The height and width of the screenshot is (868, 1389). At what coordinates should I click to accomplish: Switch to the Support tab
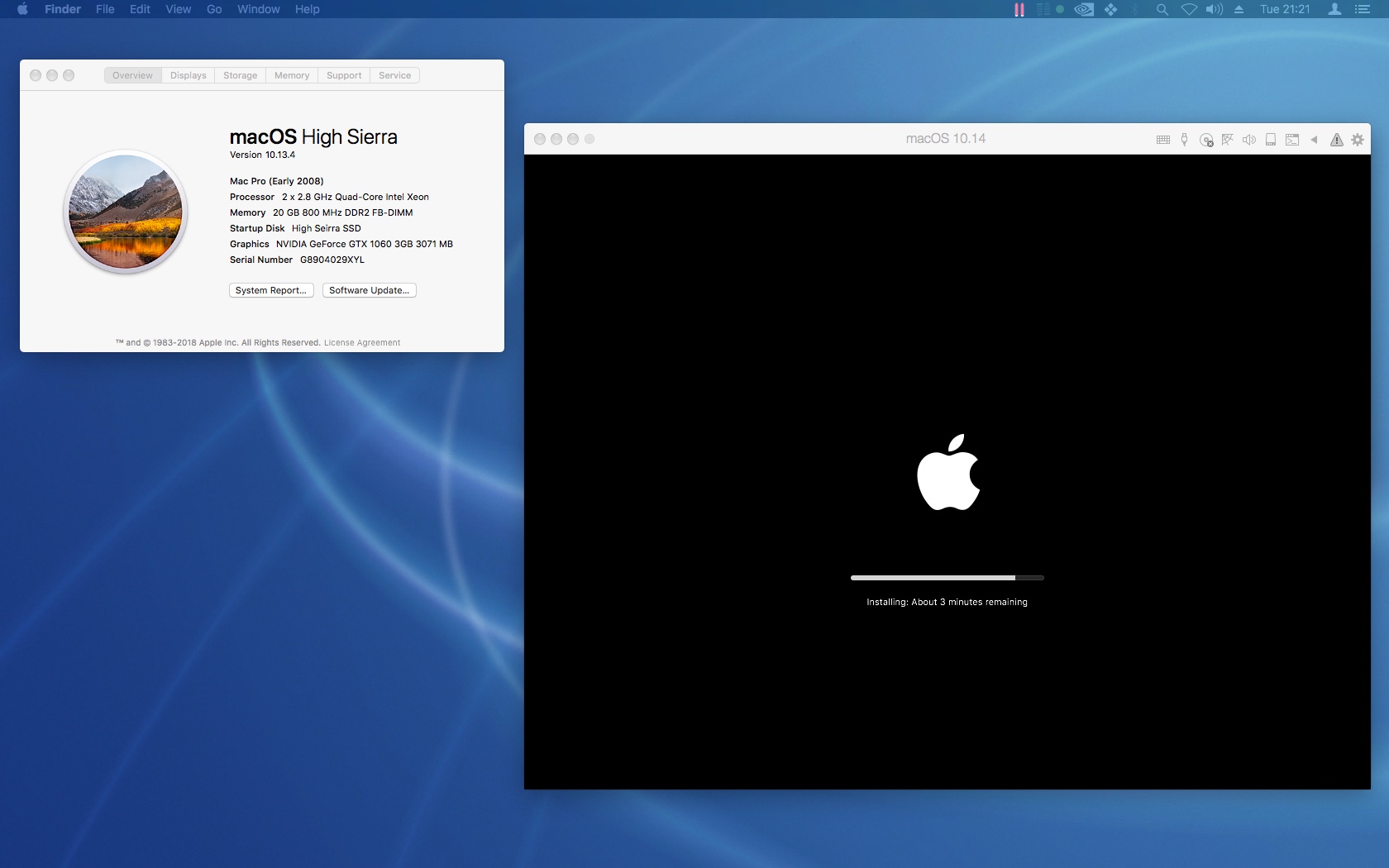[344, 75]
